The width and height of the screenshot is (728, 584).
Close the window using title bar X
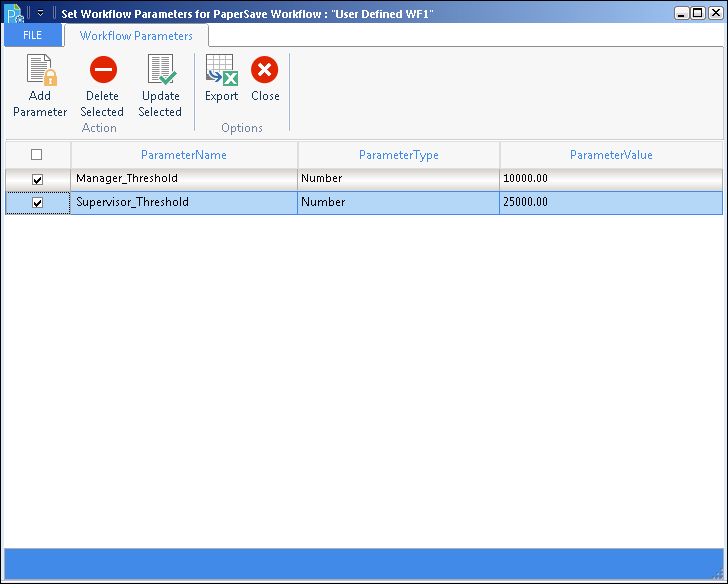pos(715,13)
